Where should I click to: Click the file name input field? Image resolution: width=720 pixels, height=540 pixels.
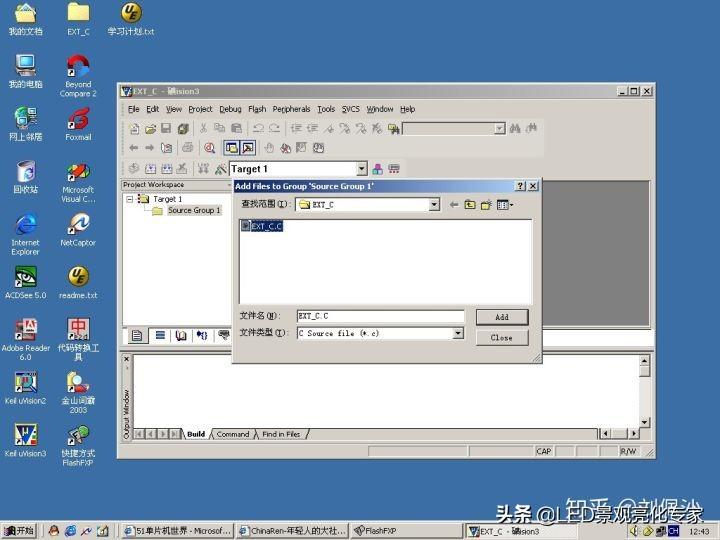click(x=381, y=316)
